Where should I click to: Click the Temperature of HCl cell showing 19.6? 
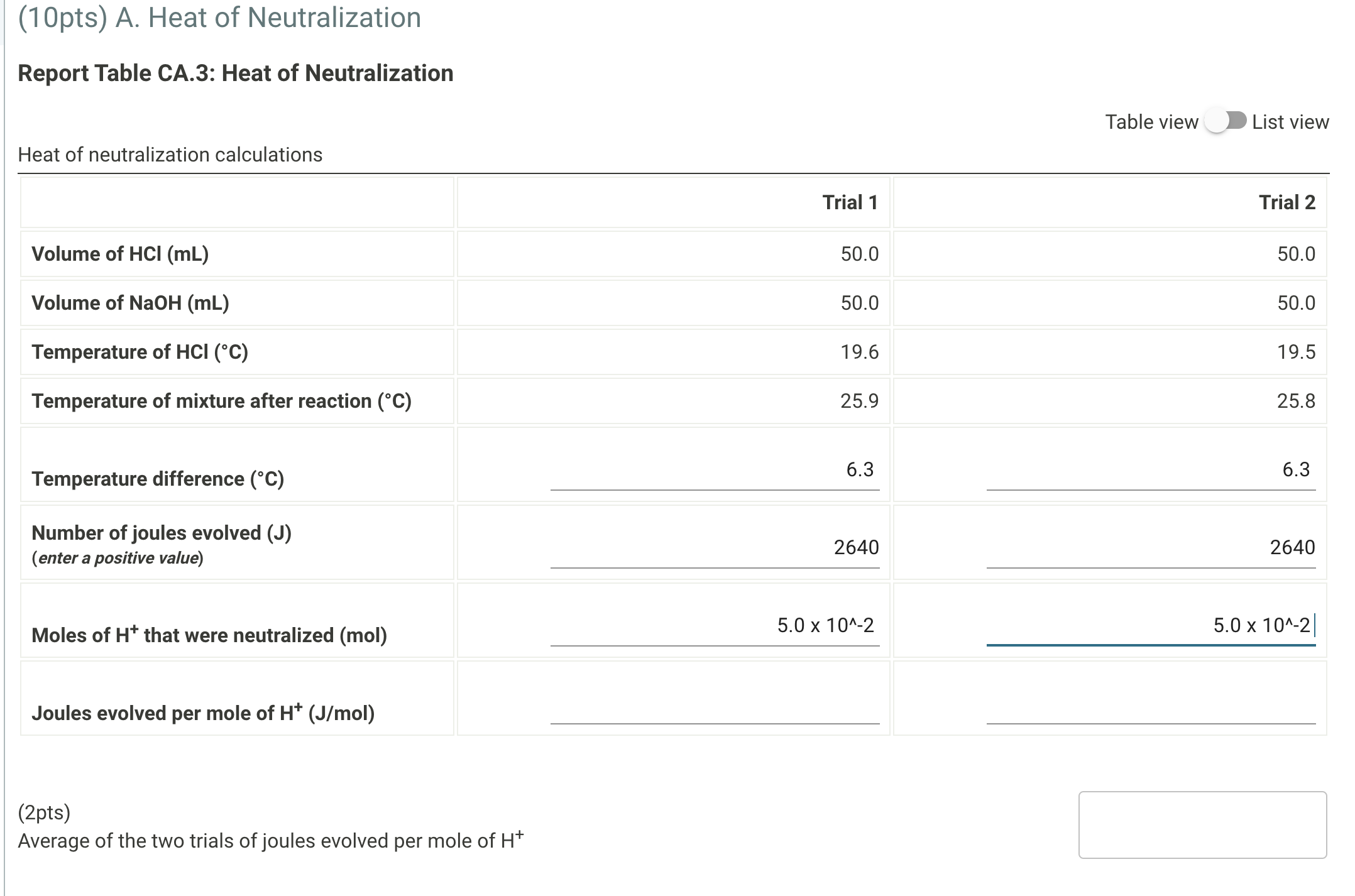(x=860, y=352)
